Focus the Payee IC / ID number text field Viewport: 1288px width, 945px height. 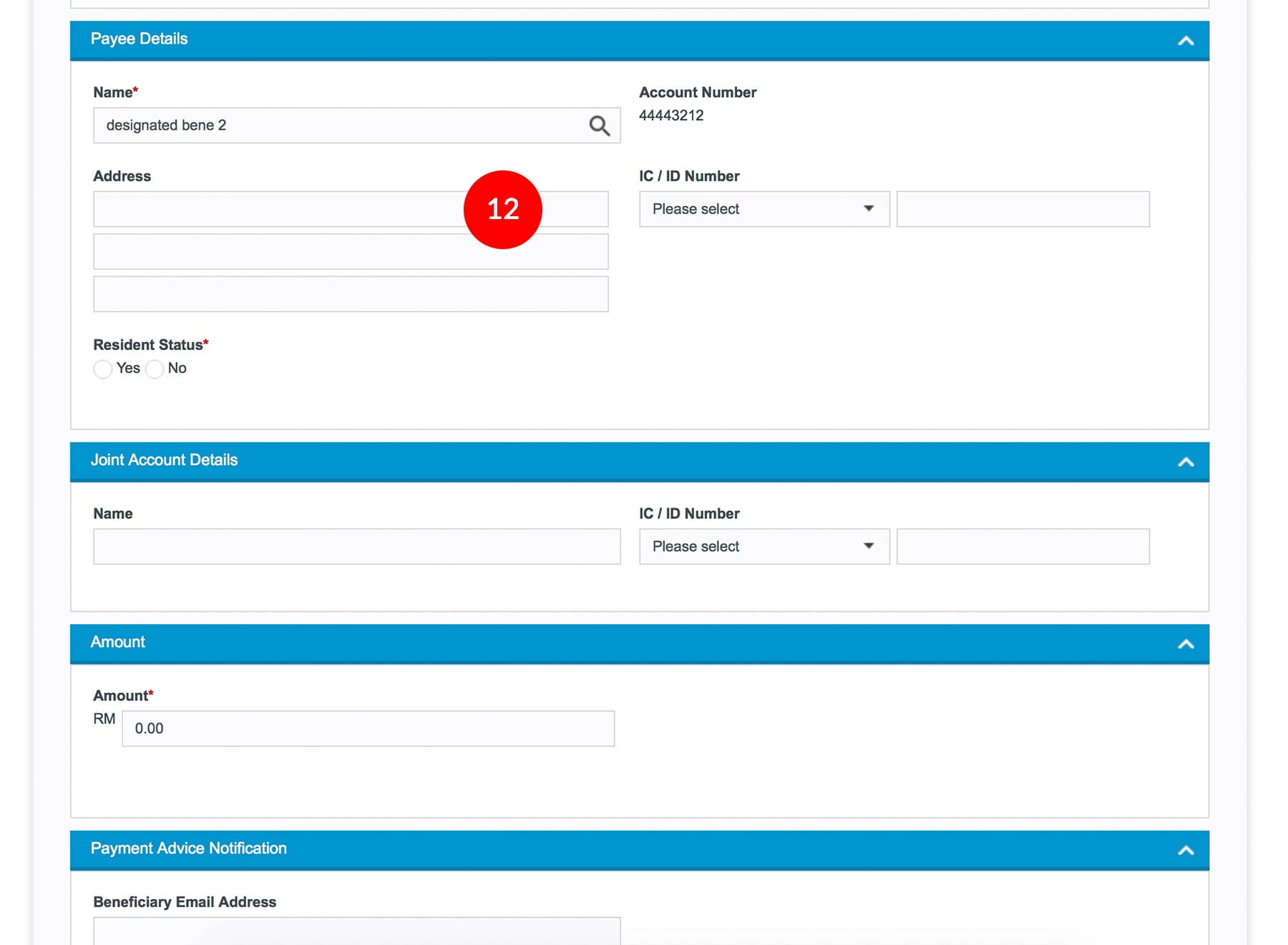point(1023,209)
